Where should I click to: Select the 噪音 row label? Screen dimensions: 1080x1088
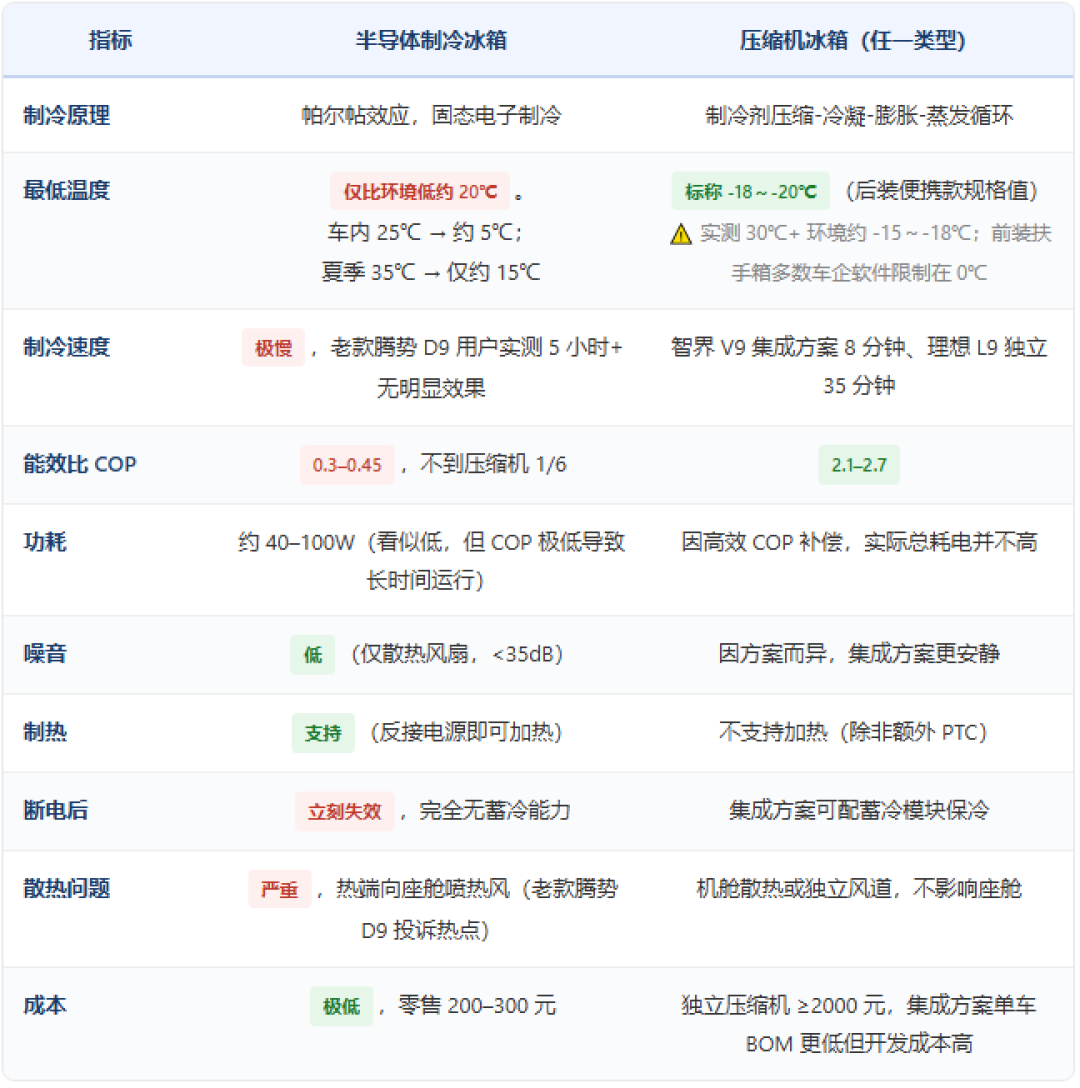[45, 654]
